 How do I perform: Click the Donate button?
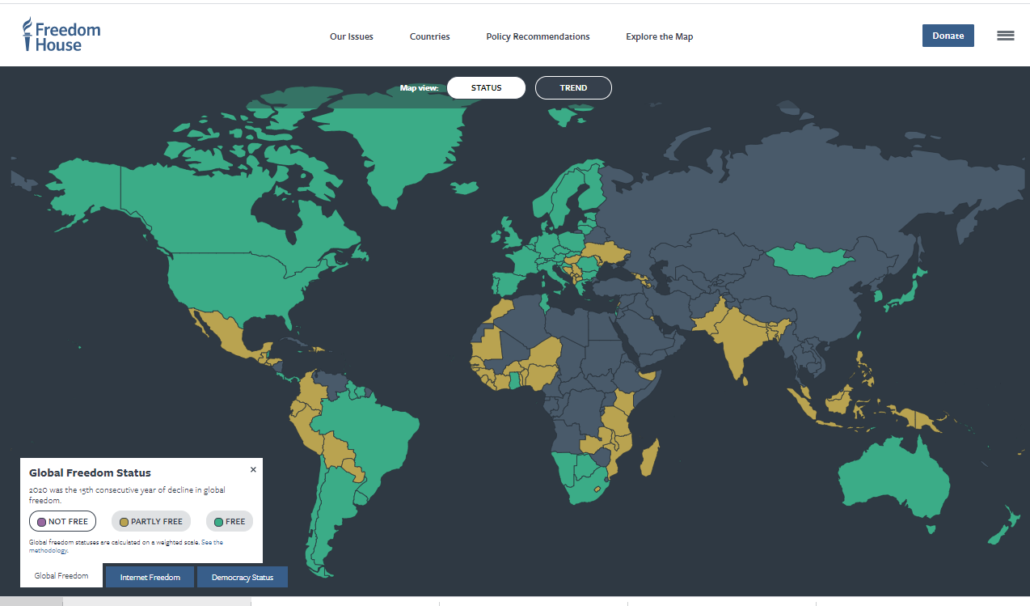pos(948,35)
